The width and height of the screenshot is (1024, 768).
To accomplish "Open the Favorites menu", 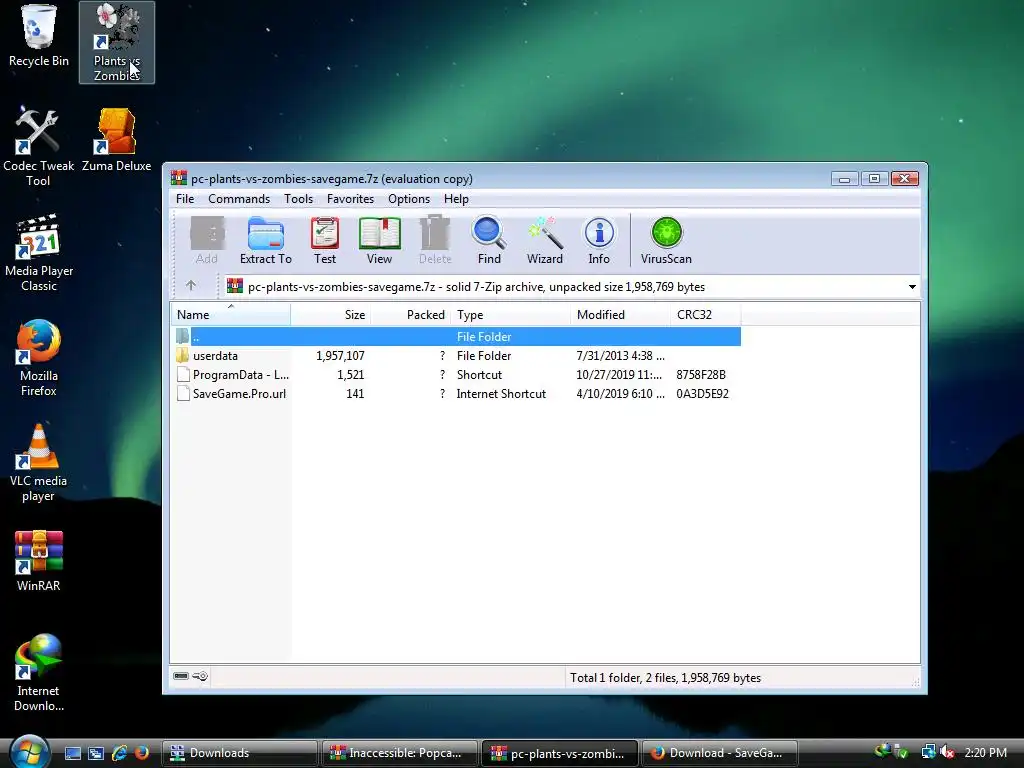I will point(351,199).
